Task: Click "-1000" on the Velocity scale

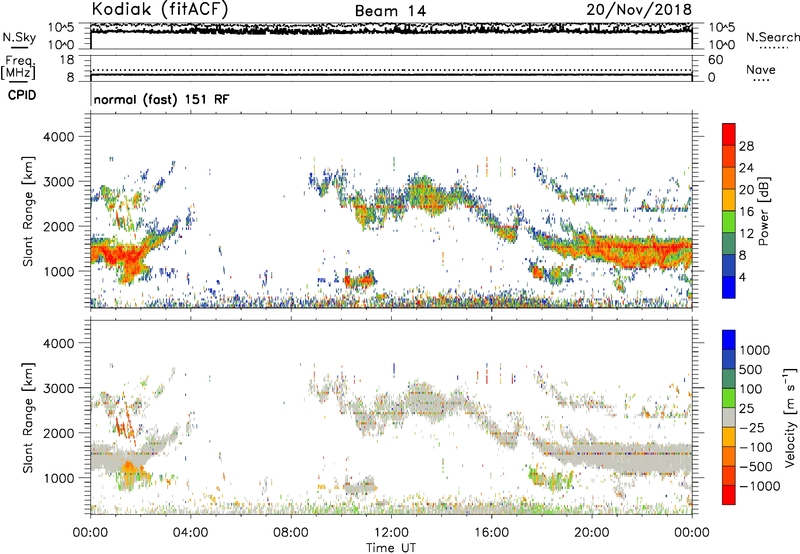Action: (x=760, y=486)
